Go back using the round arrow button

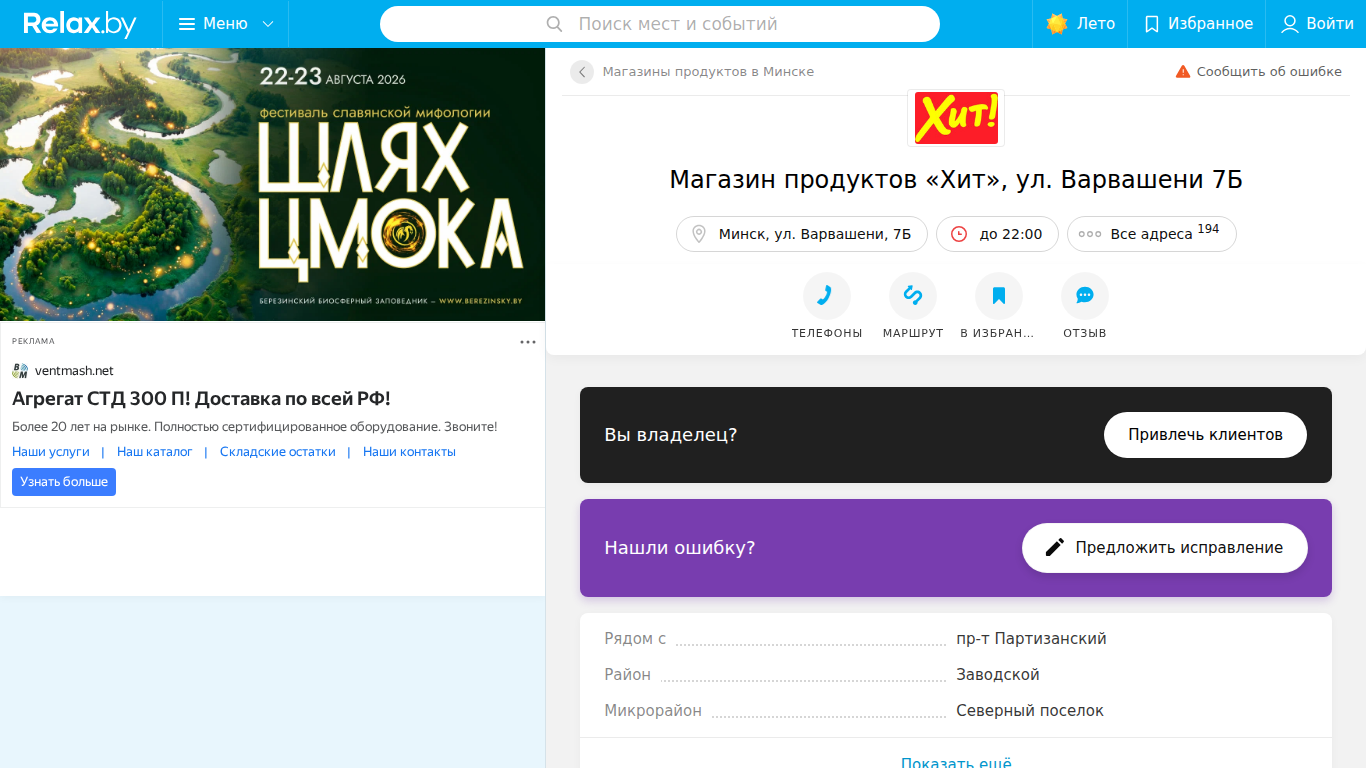(x=582, y=72)
